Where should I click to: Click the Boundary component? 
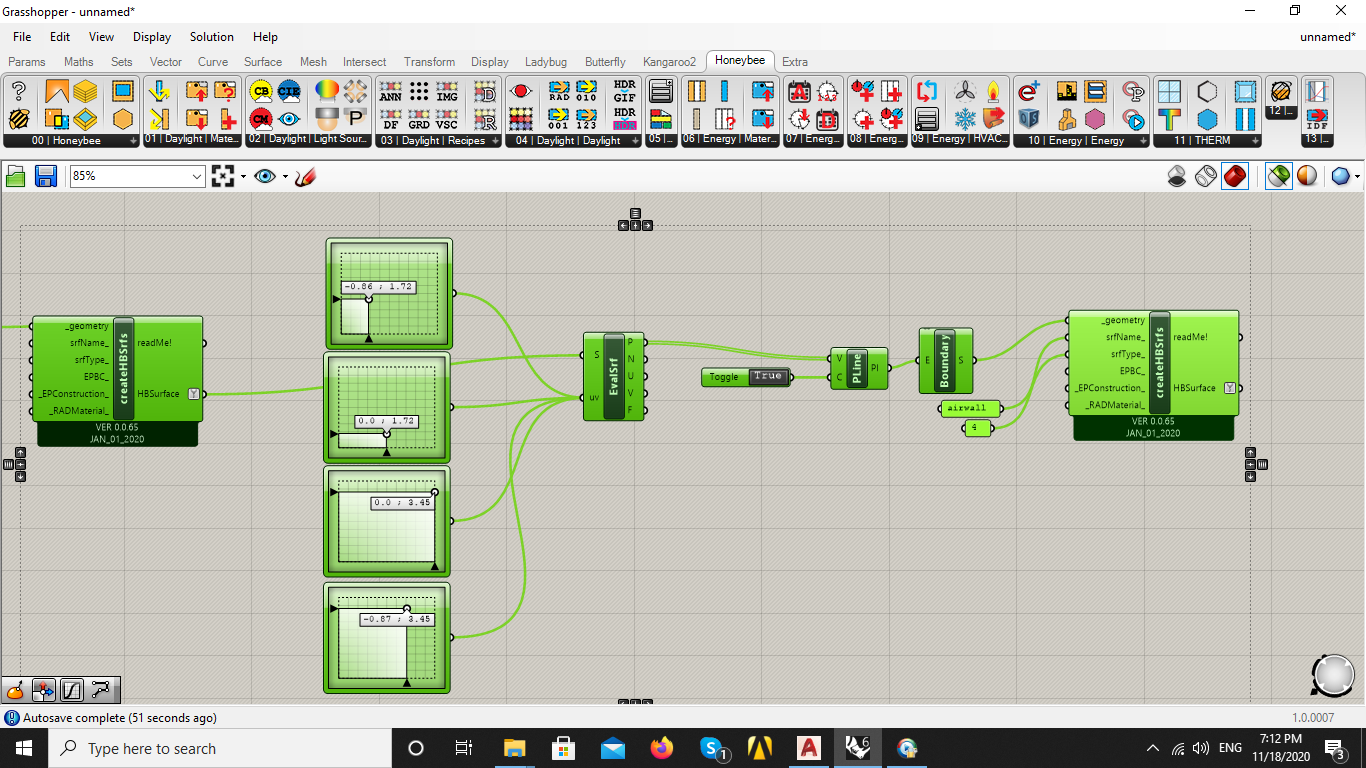pos(945,360)
